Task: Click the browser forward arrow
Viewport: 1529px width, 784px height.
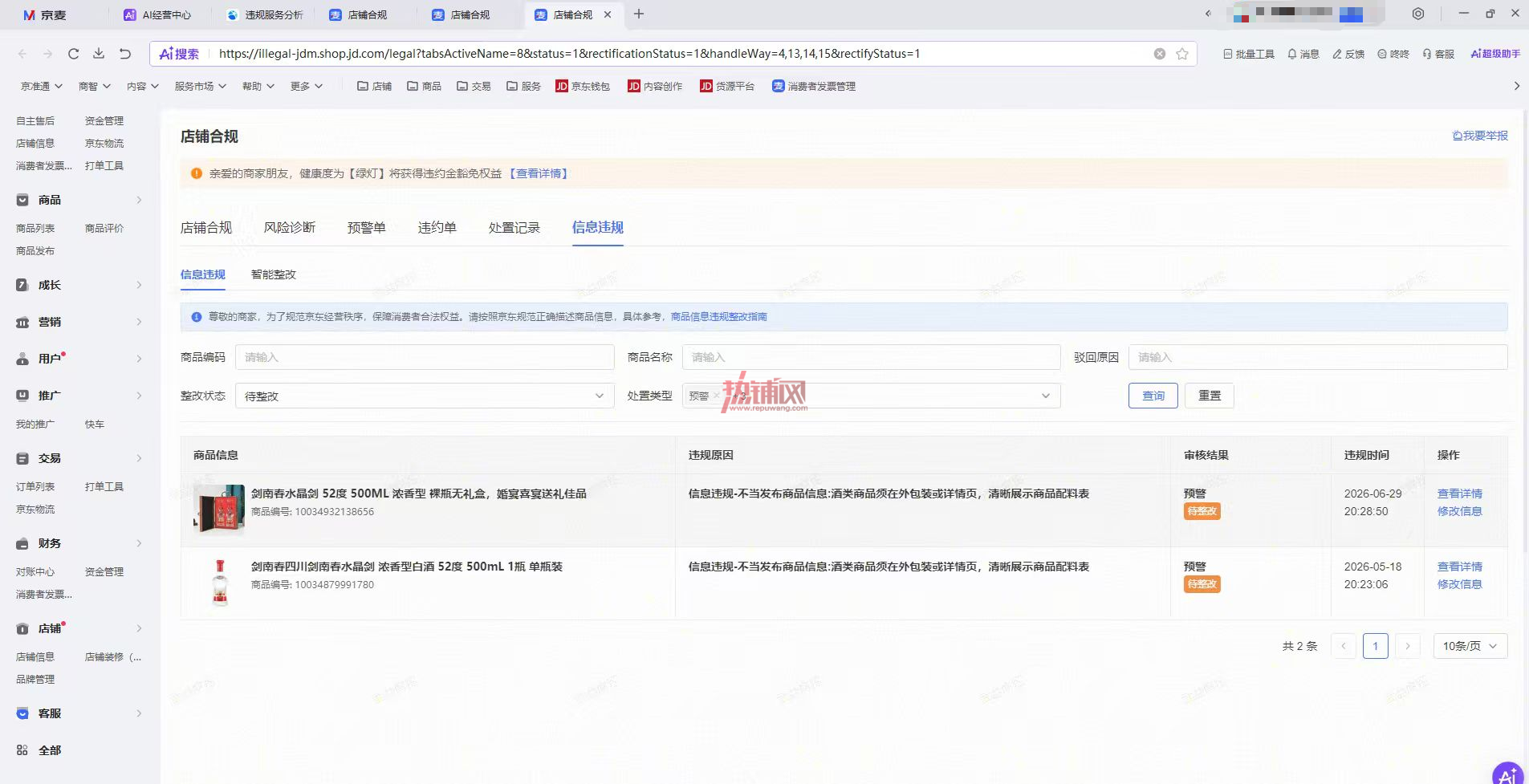Action: [48, 54]
